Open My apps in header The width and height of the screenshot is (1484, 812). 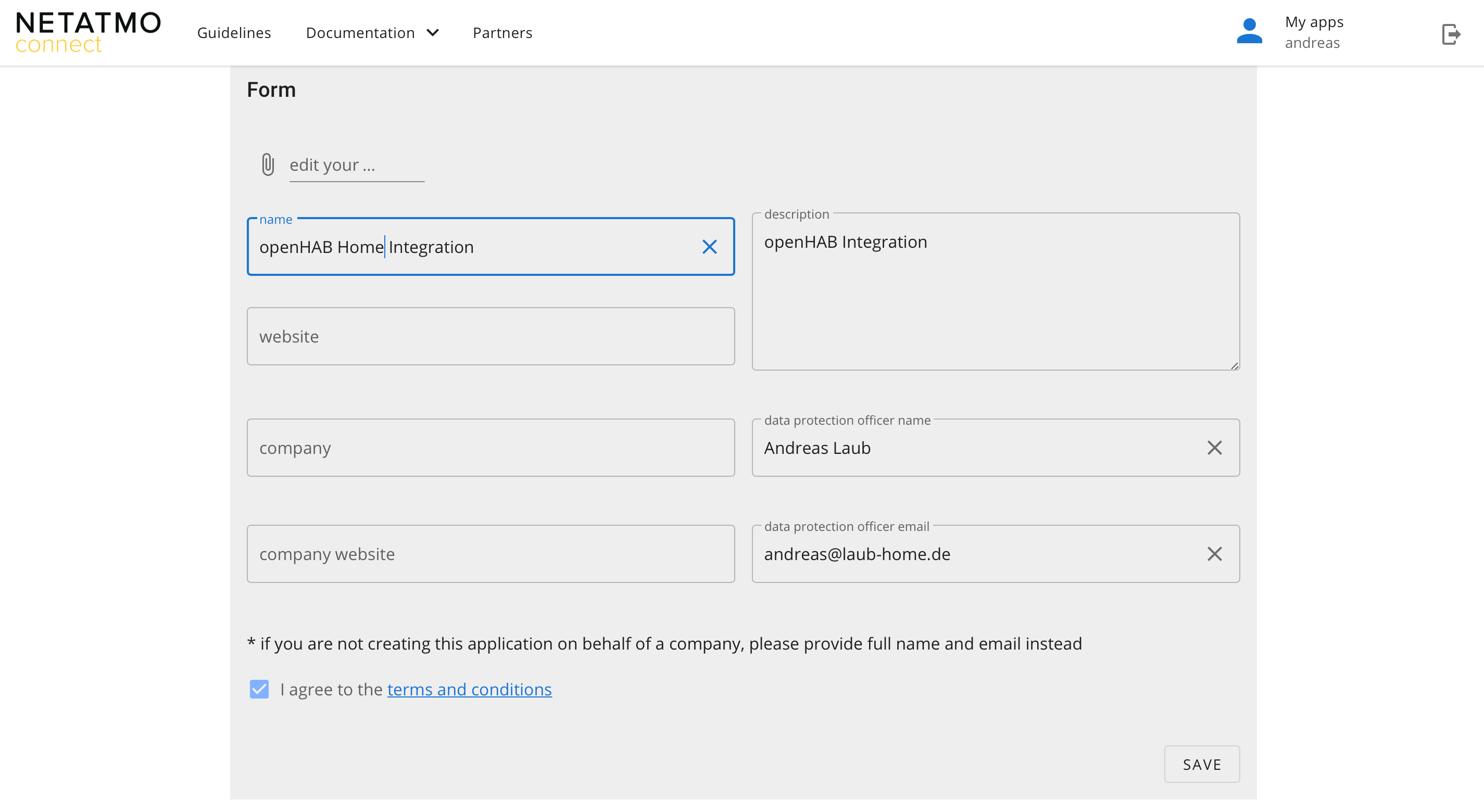1314,22
